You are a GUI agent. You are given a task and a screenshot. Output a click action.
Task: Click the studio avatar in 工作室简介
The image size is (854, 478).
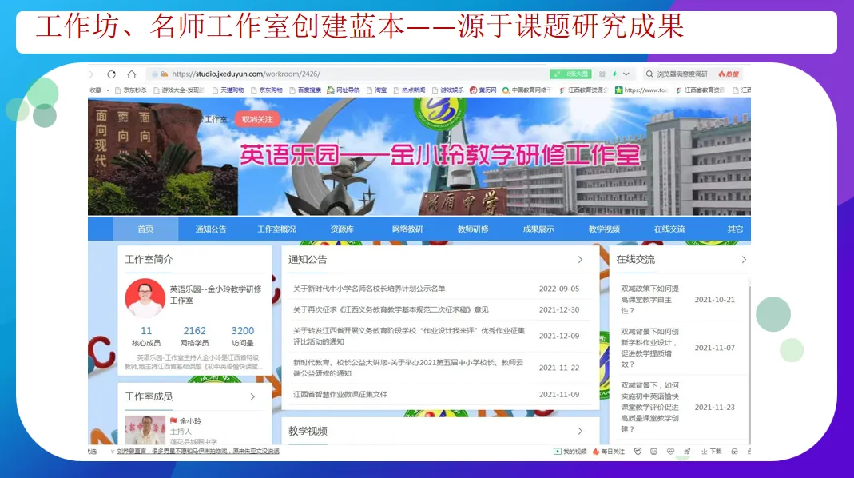145,298
